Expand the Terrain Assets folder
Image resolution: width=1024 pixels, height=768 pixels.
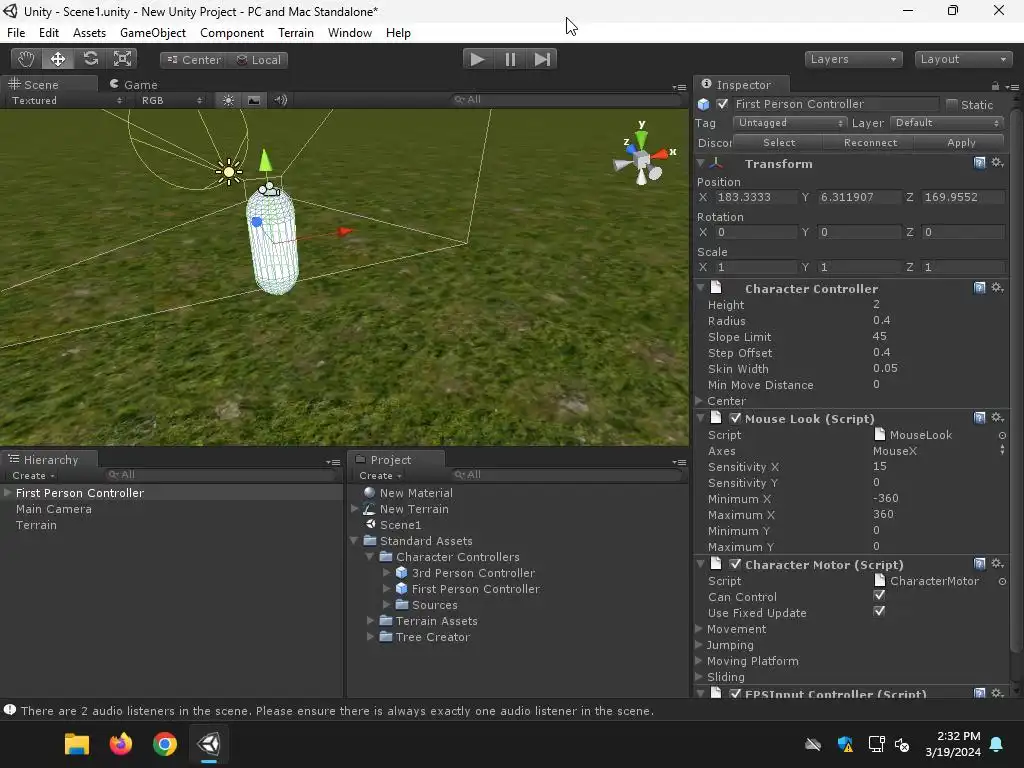pyautogui.click(x=370, y=620)
